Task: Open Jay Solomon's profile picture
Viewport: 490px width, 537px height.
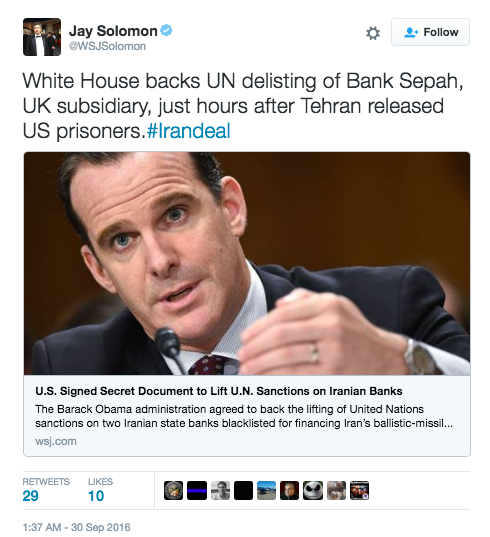Action: tap(42, 37)
